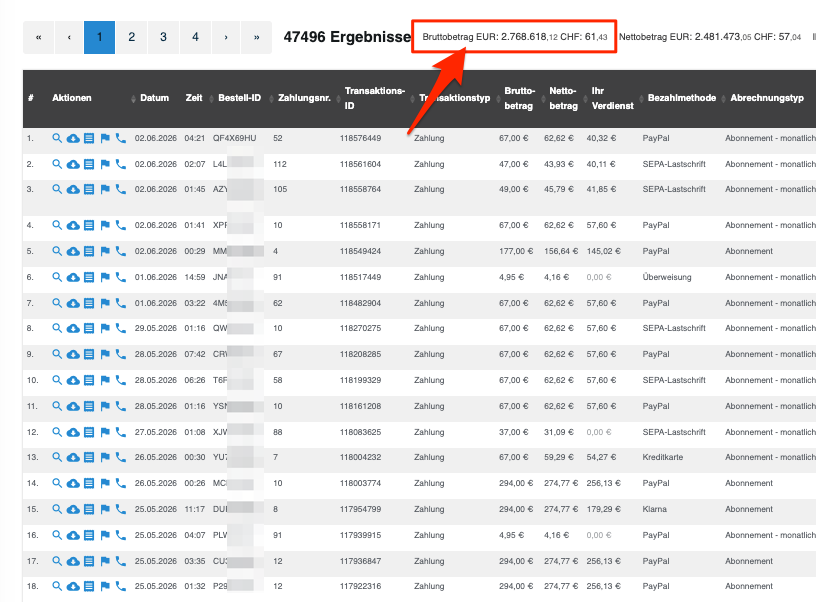The image size is (816, 602).
Task: Open document list icon in row 14
Action: tap(89, 483)
